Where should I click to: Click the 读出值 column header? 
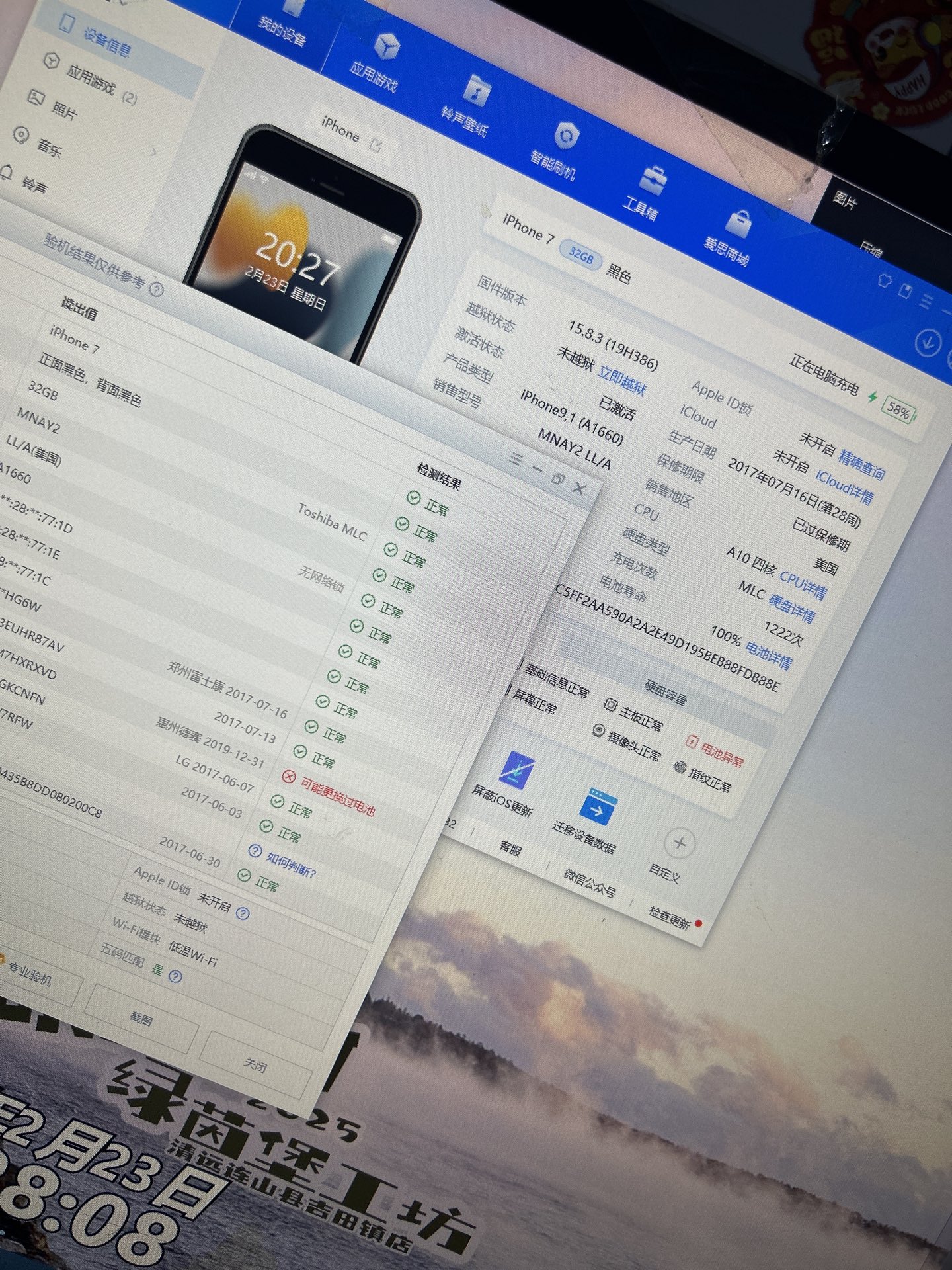tap(79, 308)
